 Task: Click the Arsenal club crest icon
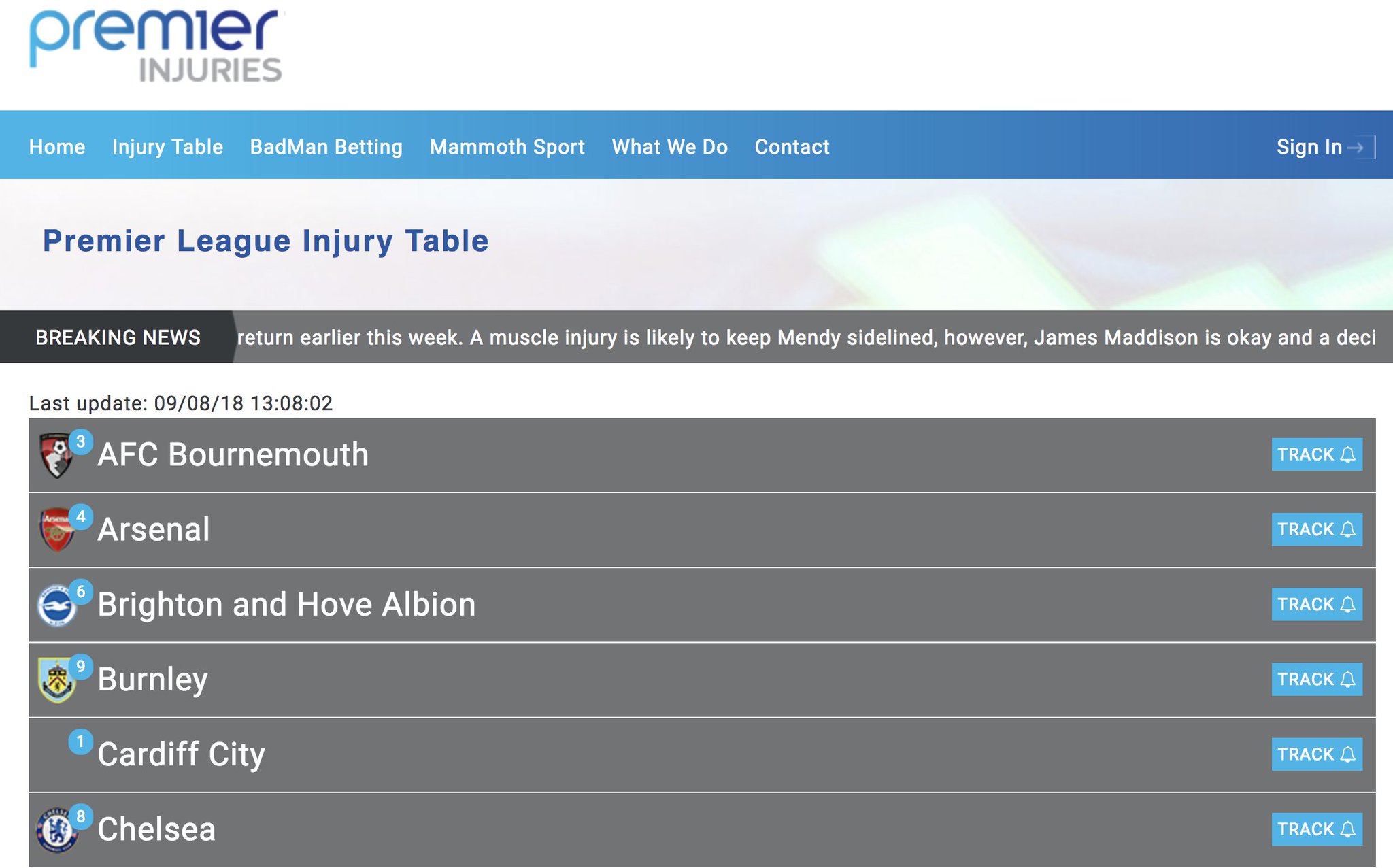(x=56, y=531)
